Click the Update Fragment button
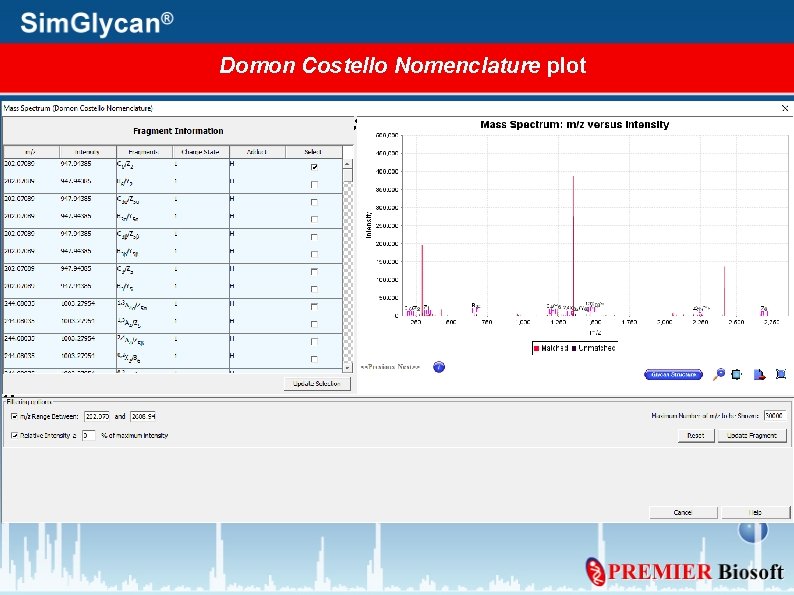 pos(752,435)
